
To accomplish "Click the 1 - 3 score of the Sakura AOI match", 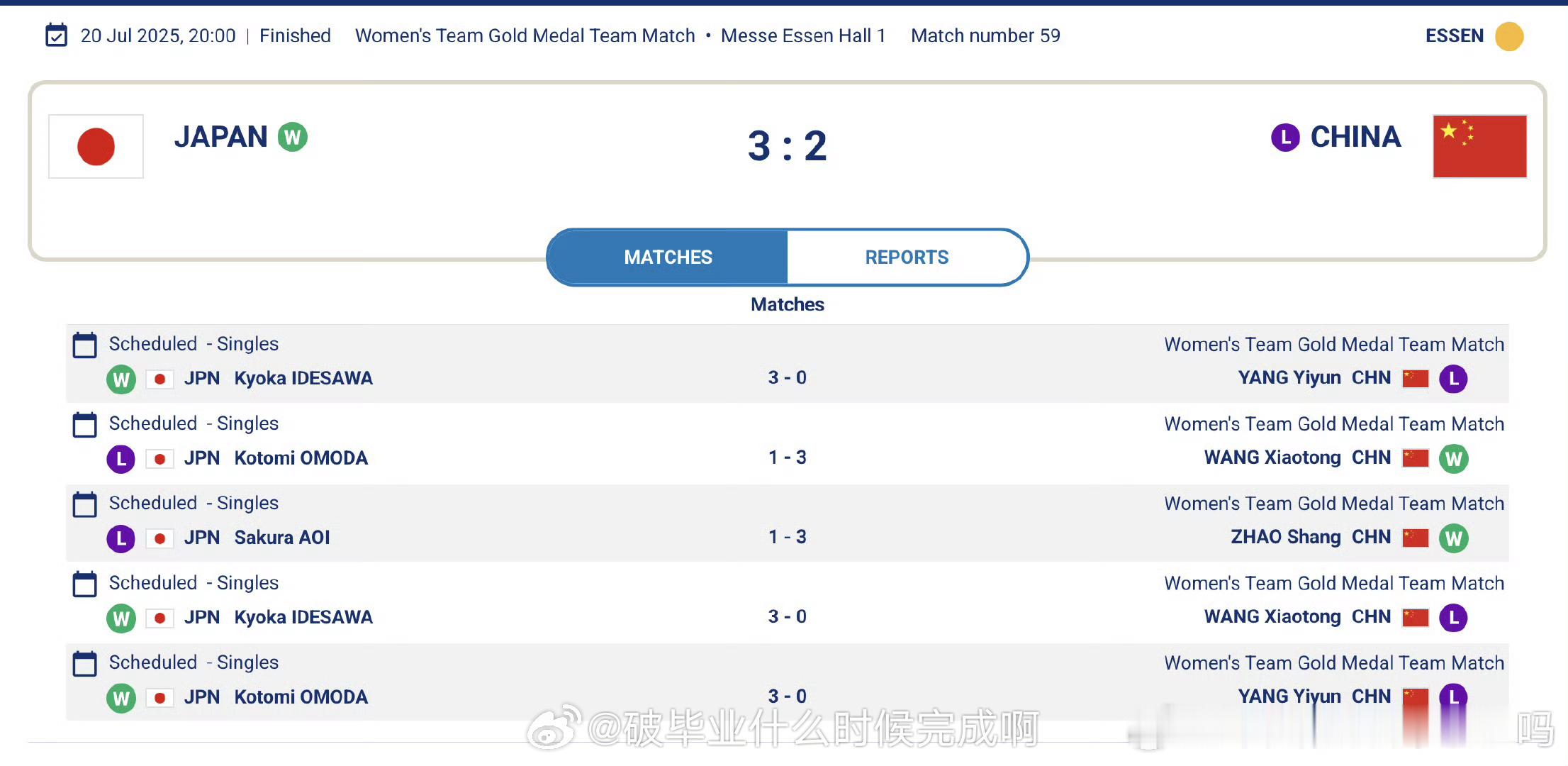I will tap(787, 537).
